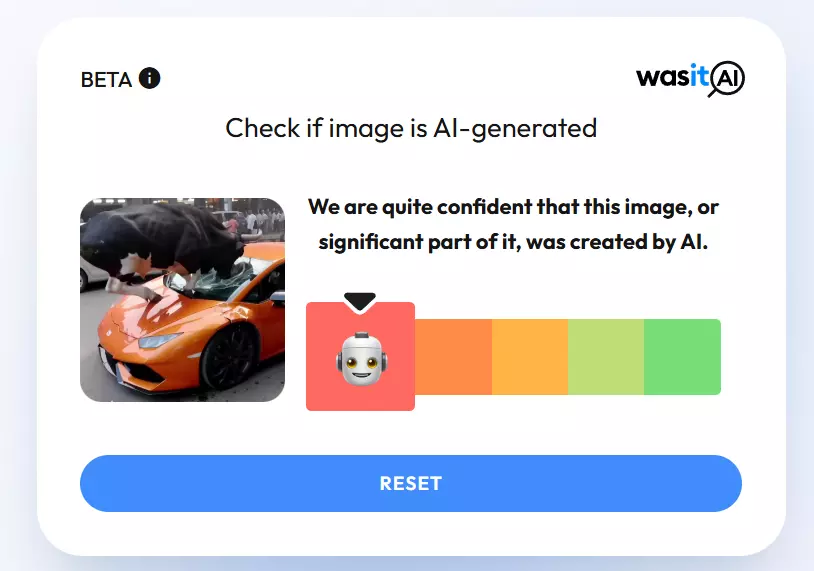Screen dimensions: 814x571
Task: Click the BETA label
Action: [106, 80]
